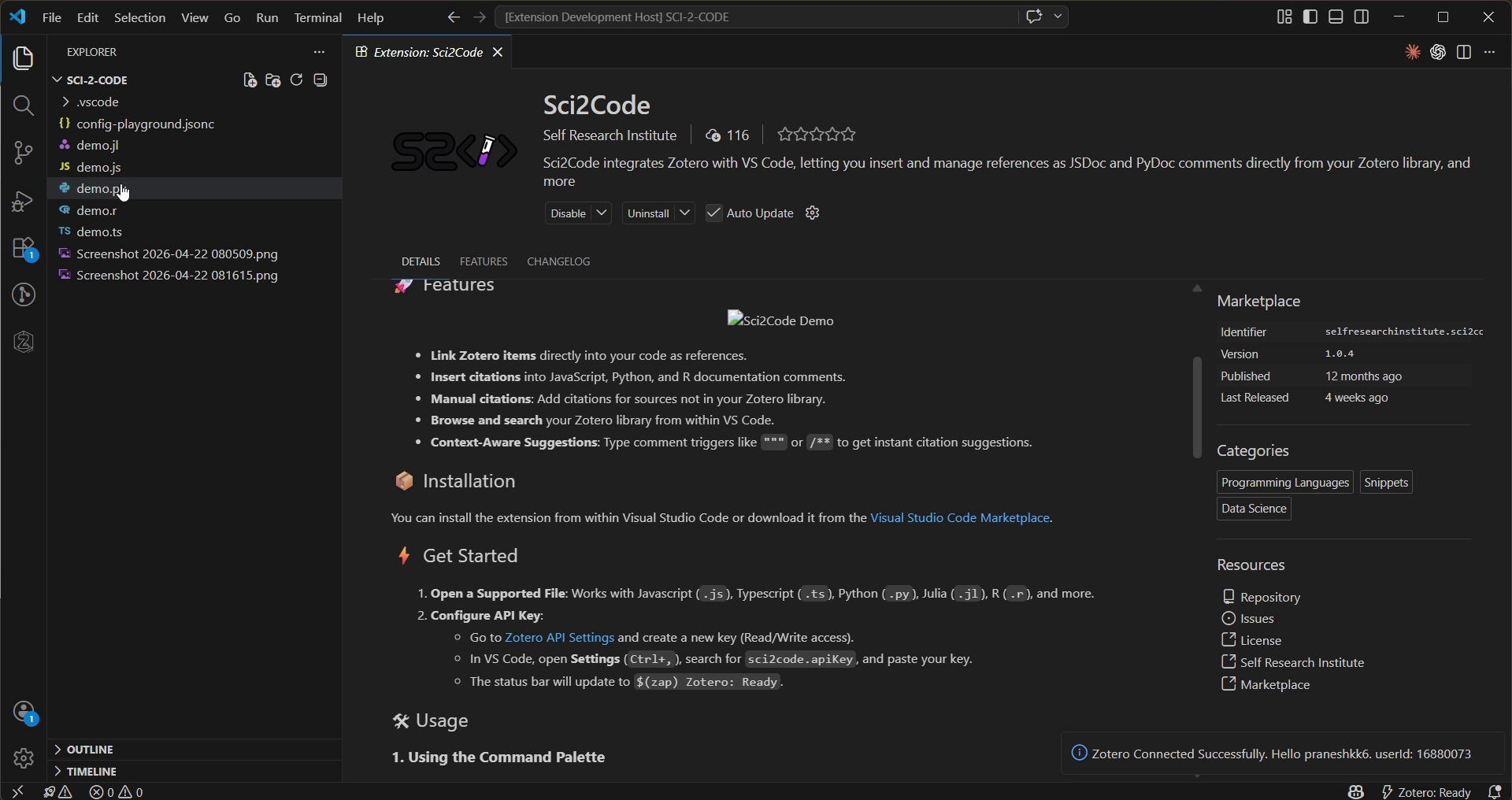
Task: Open the Source Control view
Action: [24, 153]
